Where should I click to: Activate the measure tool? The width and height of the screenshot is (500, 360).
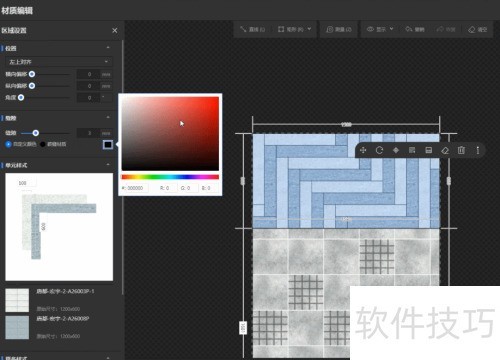(x=339, y=29)
